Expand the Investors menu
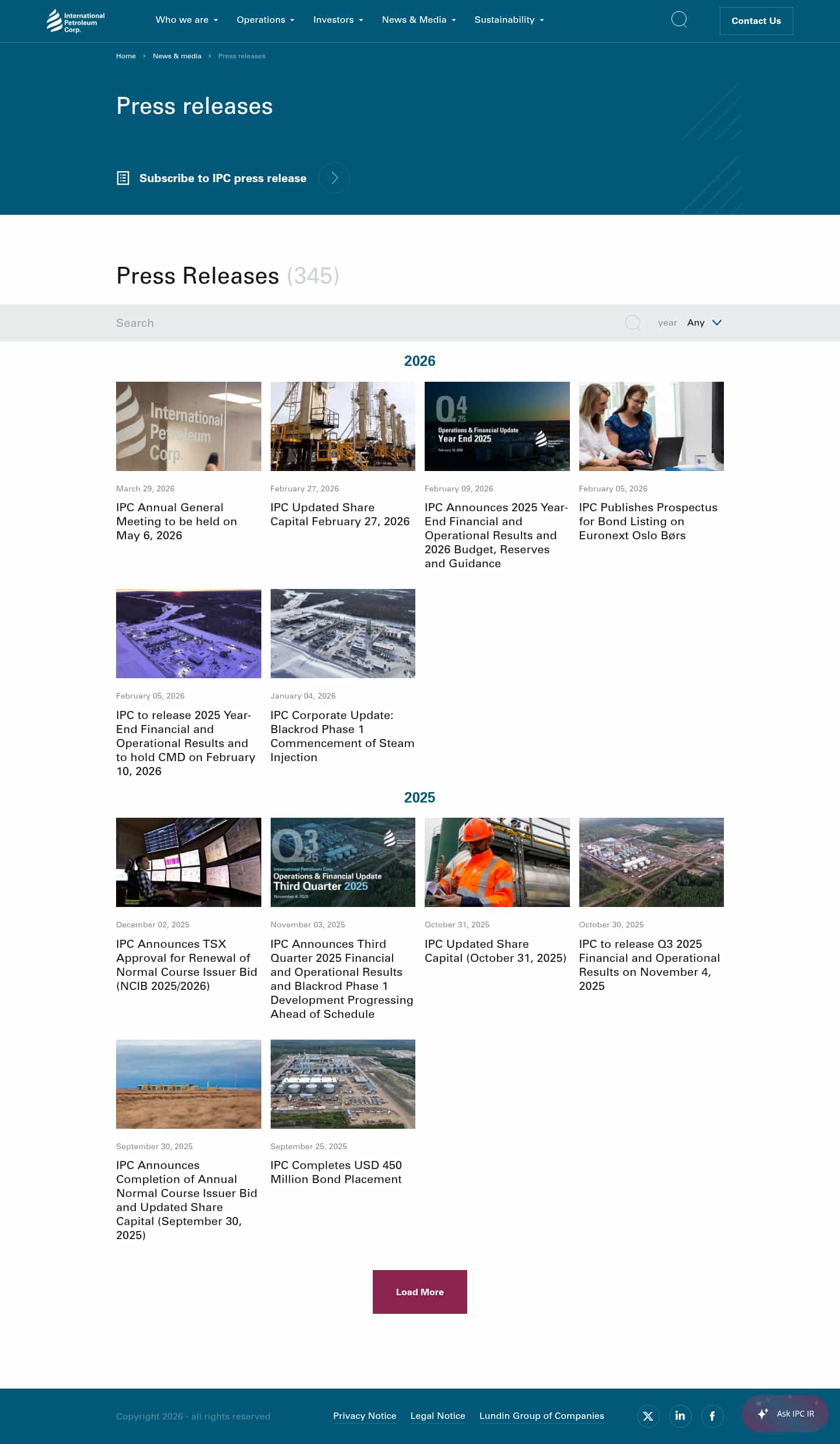The height and width of the screenshot is (1444, 840). [x=338, y=20]
